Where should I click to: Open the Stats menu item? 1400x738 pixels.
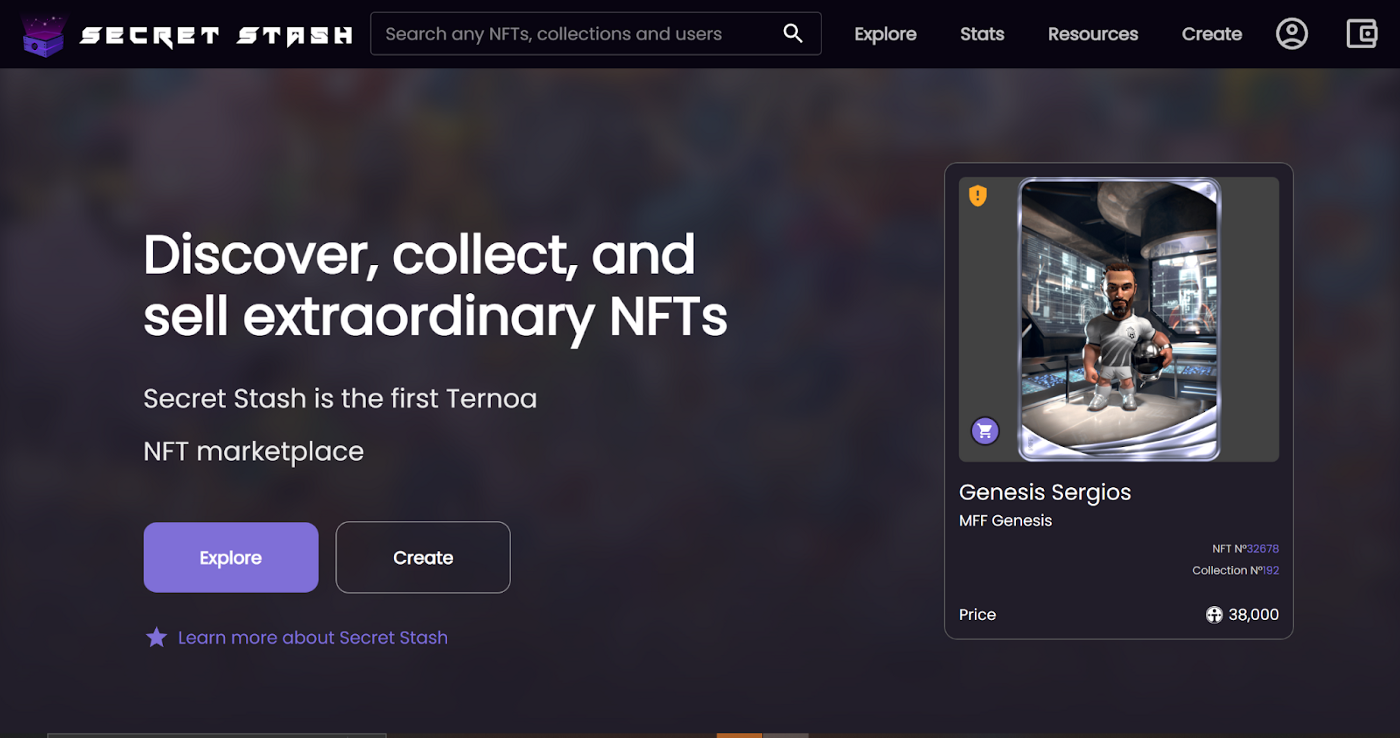point(982,34)
